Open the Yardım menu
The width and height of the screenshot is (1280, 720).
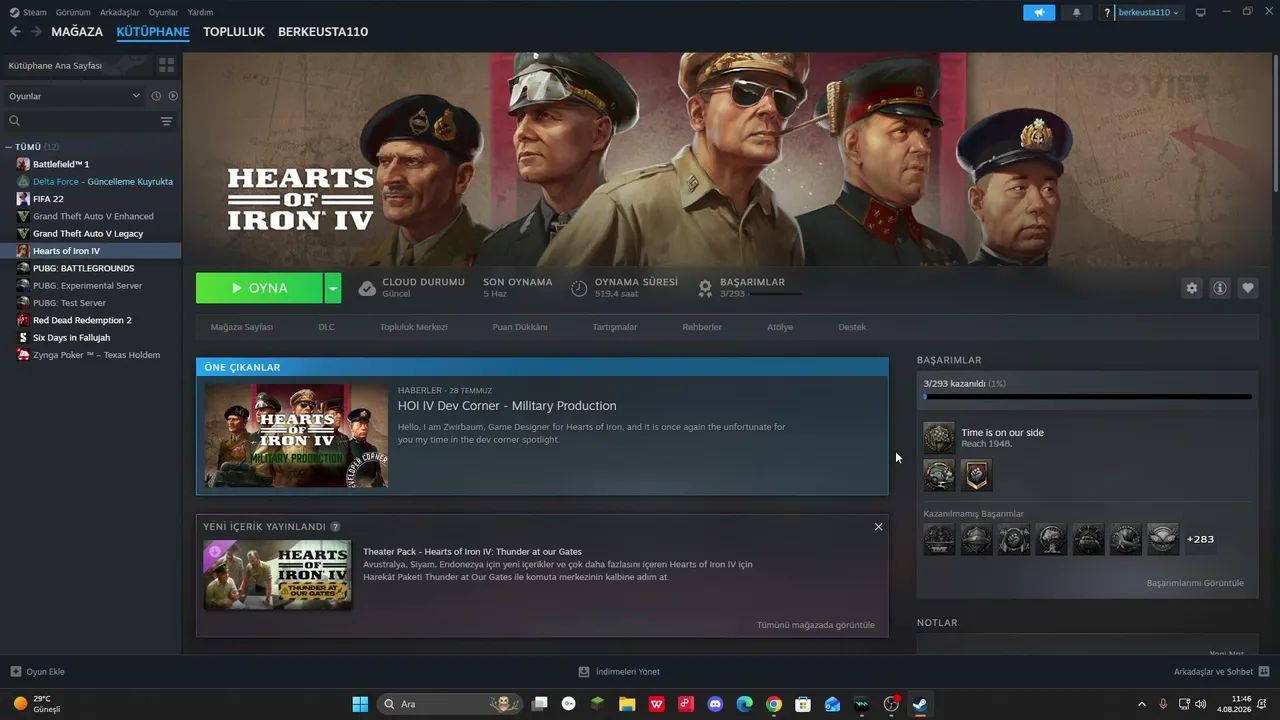coord(200,13)
